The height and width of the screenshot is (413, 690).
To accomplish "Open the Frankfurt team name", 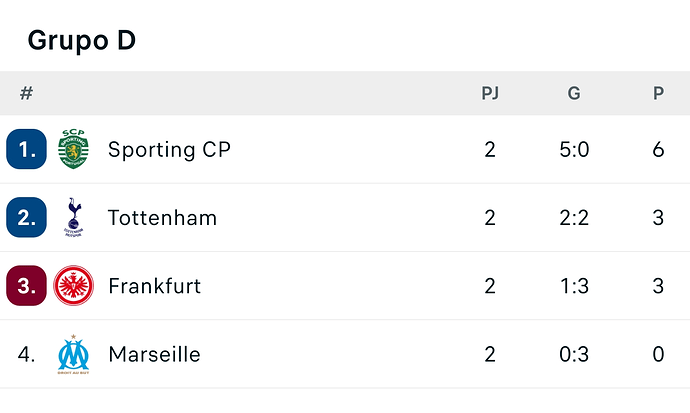I will (x=154, y=286).
